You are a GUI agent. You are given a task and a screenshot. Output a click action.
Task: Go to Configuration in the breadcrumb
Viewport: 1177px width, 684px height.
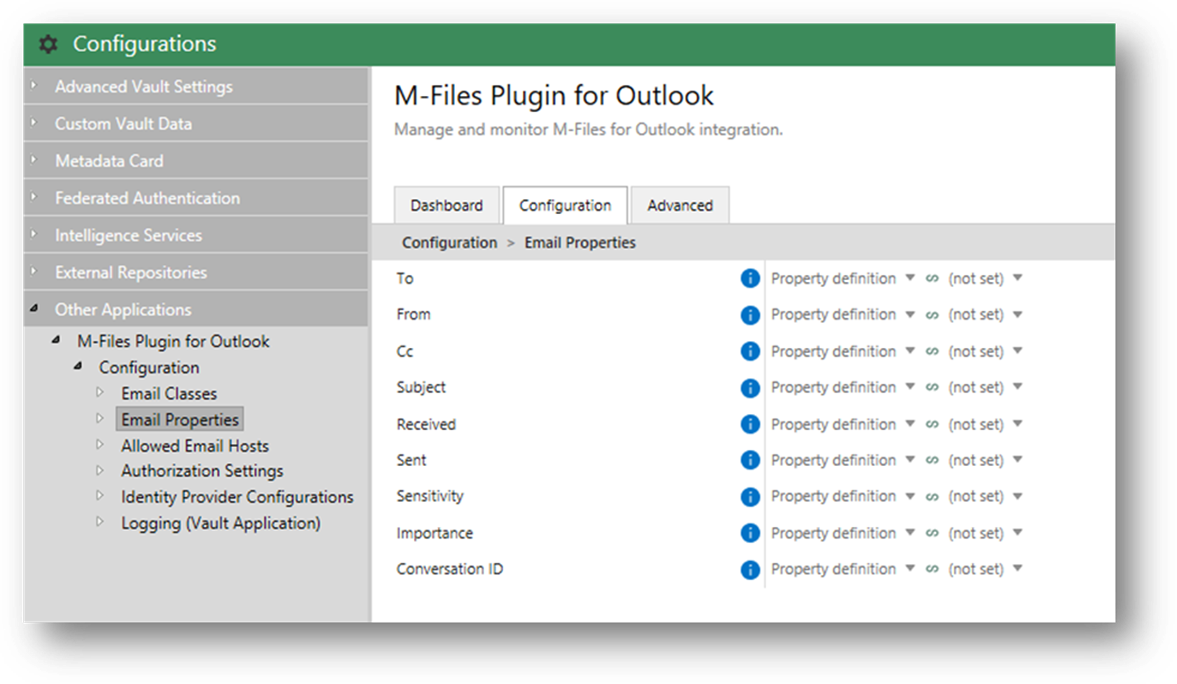pos(450,243)
